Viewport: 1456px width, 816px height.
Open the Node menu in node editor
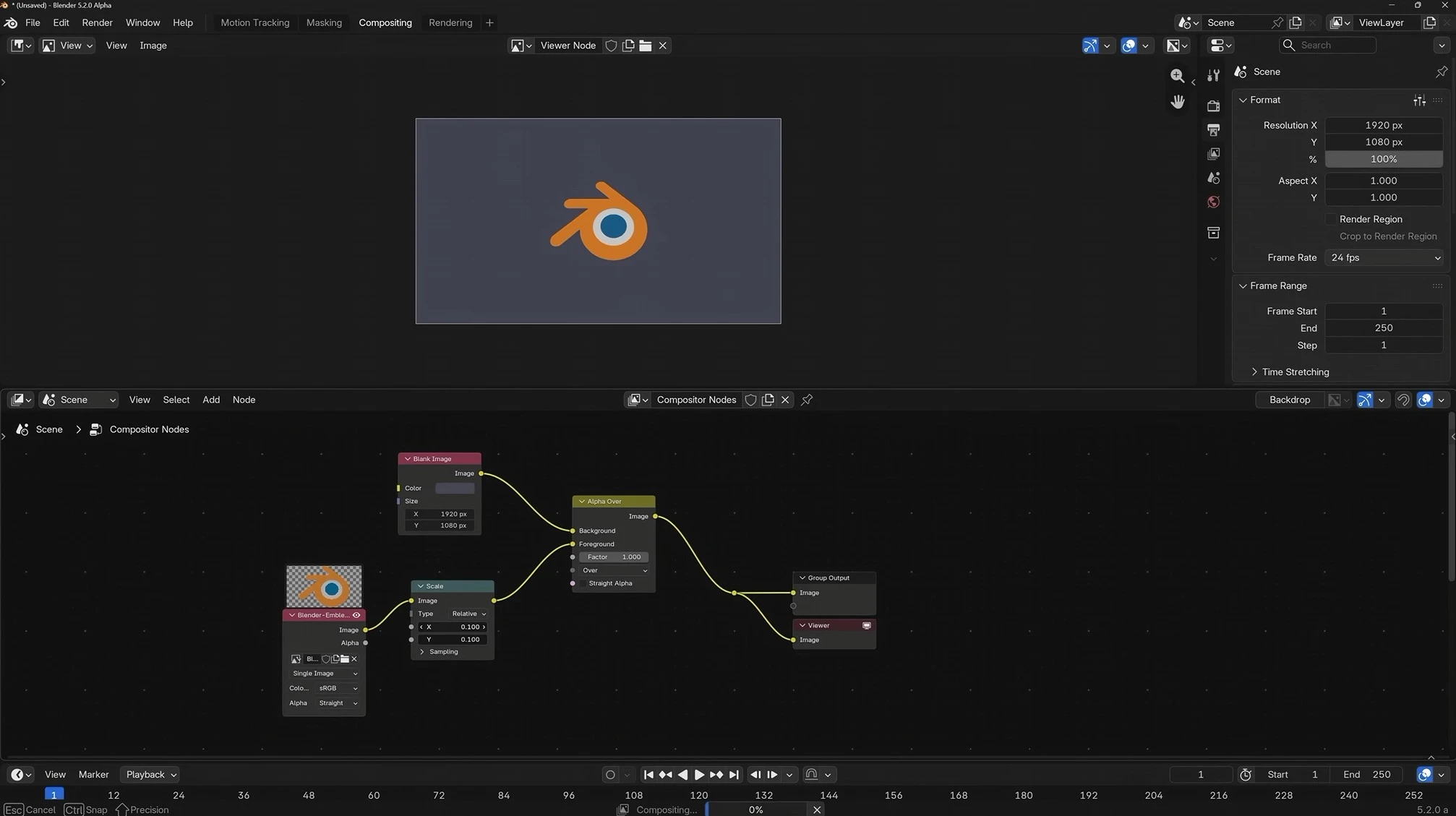[x=244, y=400]
